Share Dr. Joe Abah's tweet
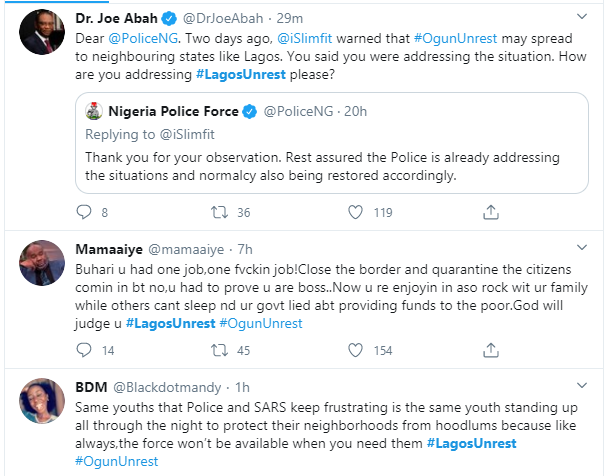606x476 pixels. tap(491, 212)
